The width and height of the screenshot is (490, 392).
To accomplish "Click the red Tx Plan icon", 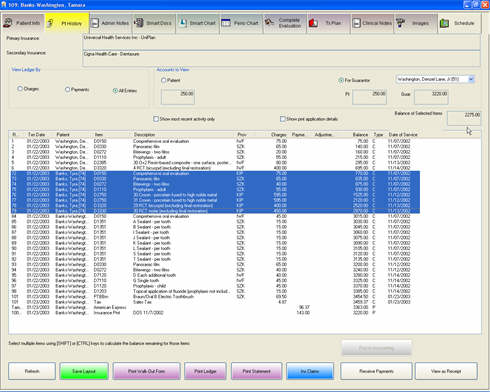I will tap(313, 23).
